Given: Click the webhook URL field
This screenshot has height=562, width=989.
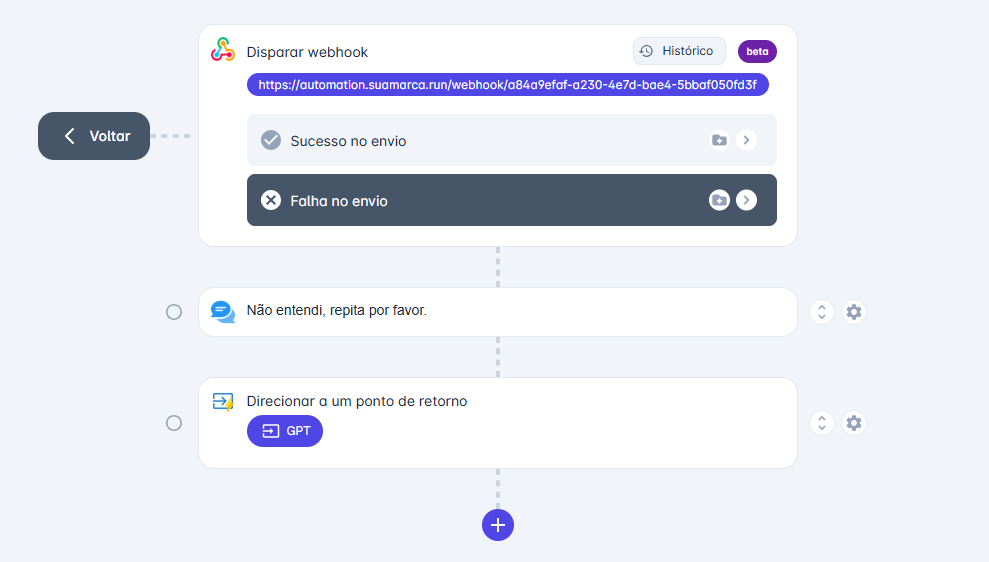Looking at the screenshot, I should pos(507,85).
